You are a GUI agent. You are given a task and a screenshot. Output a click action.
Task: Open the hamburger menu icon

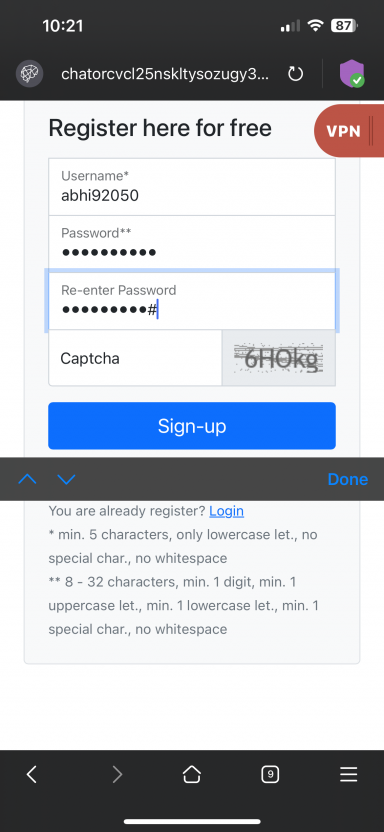(348, 775)
